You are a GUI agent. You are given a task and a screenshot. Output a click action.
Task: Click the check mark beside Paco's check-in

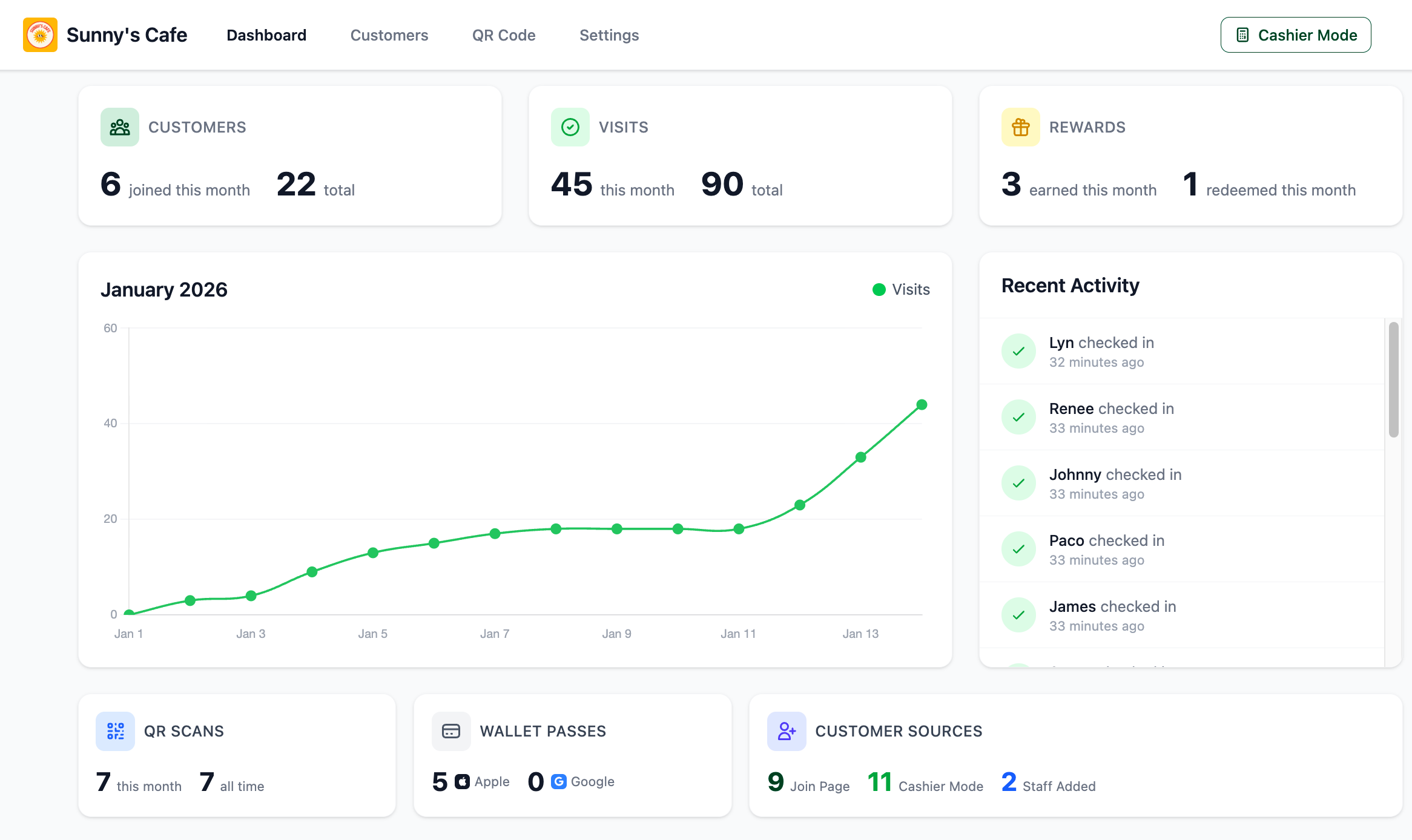click(1018, 548)
